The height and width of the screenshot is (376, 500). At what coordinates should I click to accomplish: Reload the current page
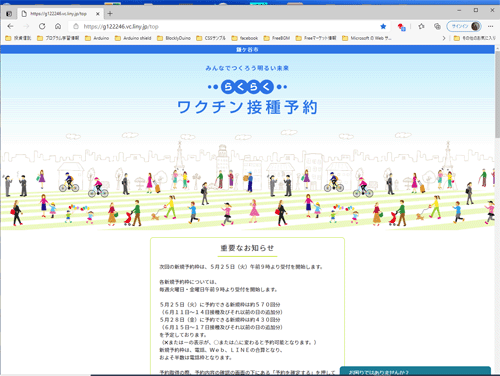(x=42, y=26)
